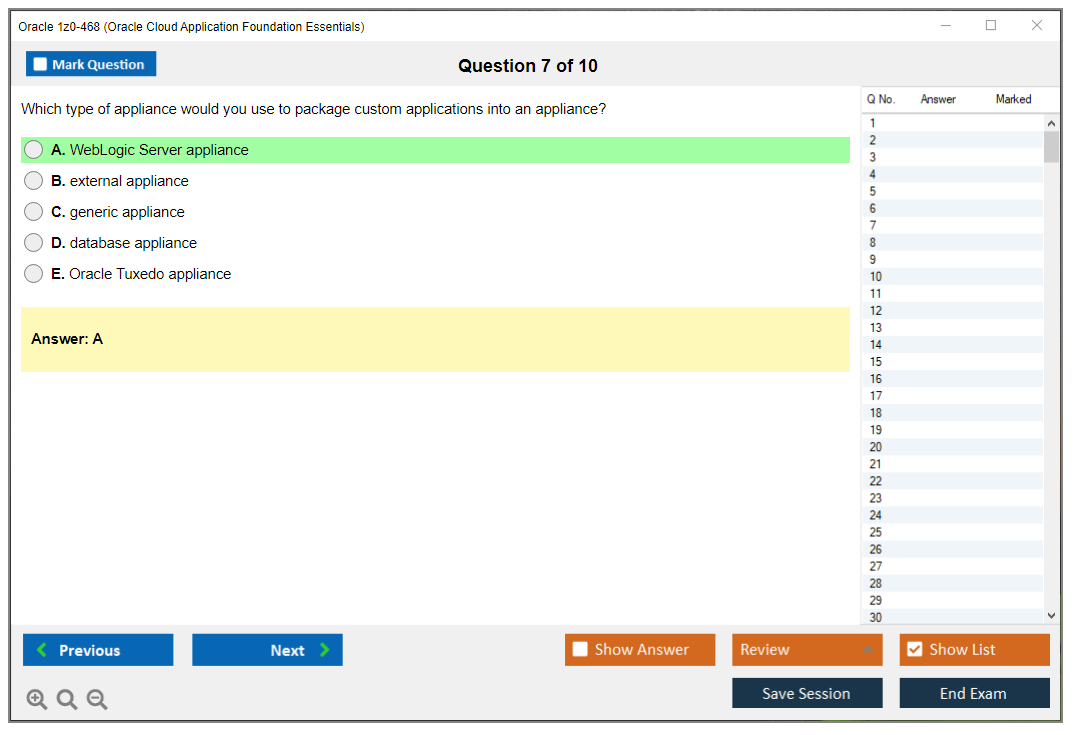Toggle the Show Answer checkbox
This screenshot has height=735, width=1075.
click(x=580, y=649)
